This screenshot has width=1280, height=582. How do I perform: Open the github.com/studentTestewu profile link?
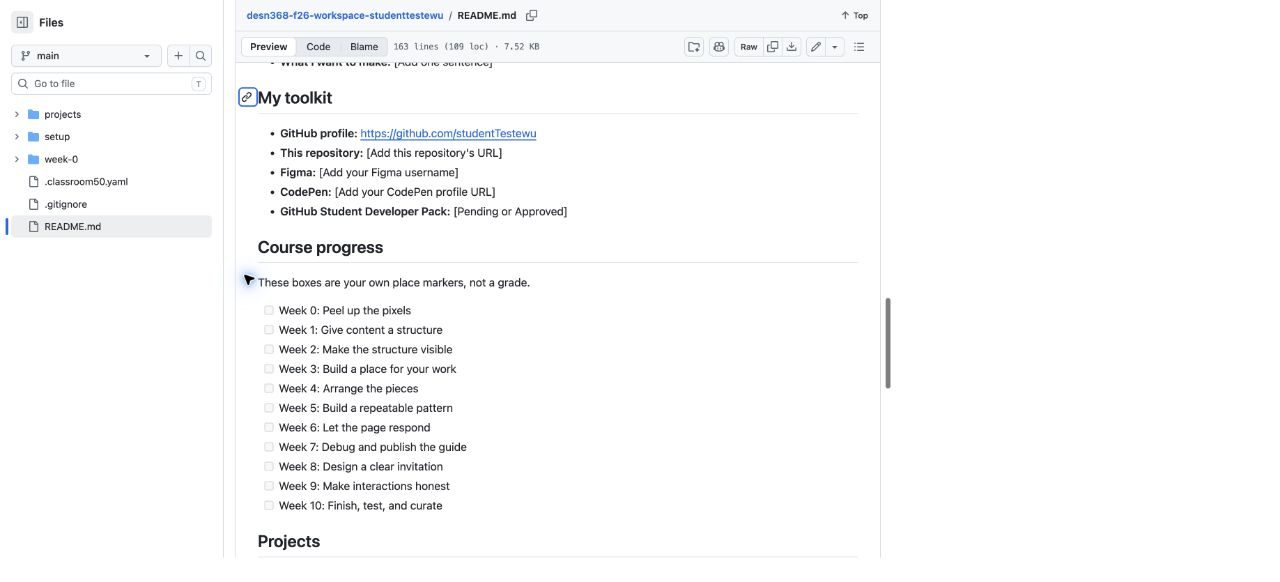pyautogui.click(x=448, y=133)
